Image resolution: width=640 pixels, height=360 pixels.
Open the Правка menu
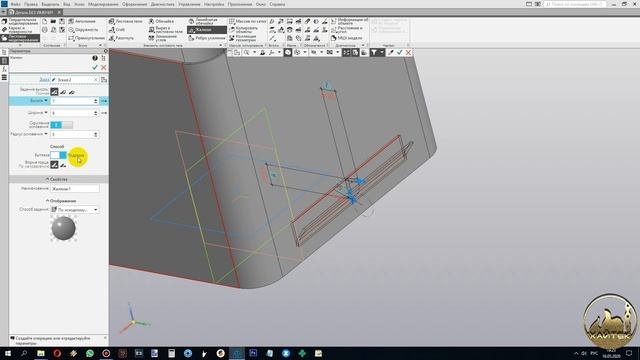[x=31, y=4]
